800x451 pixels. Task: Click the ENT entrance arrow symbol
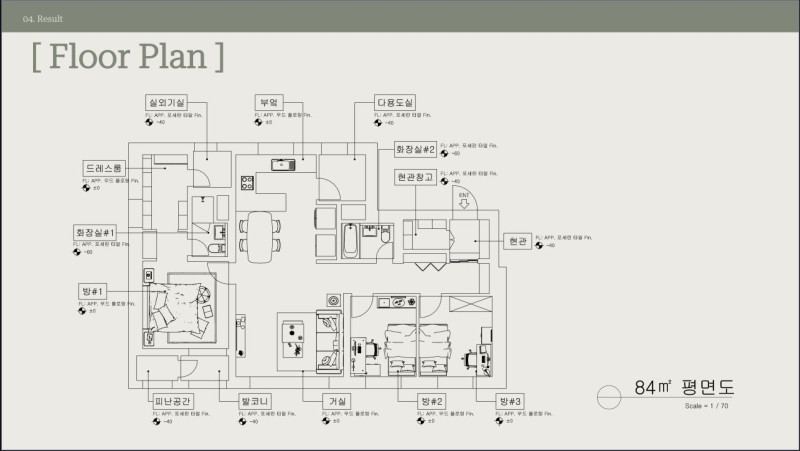(463, 203)
